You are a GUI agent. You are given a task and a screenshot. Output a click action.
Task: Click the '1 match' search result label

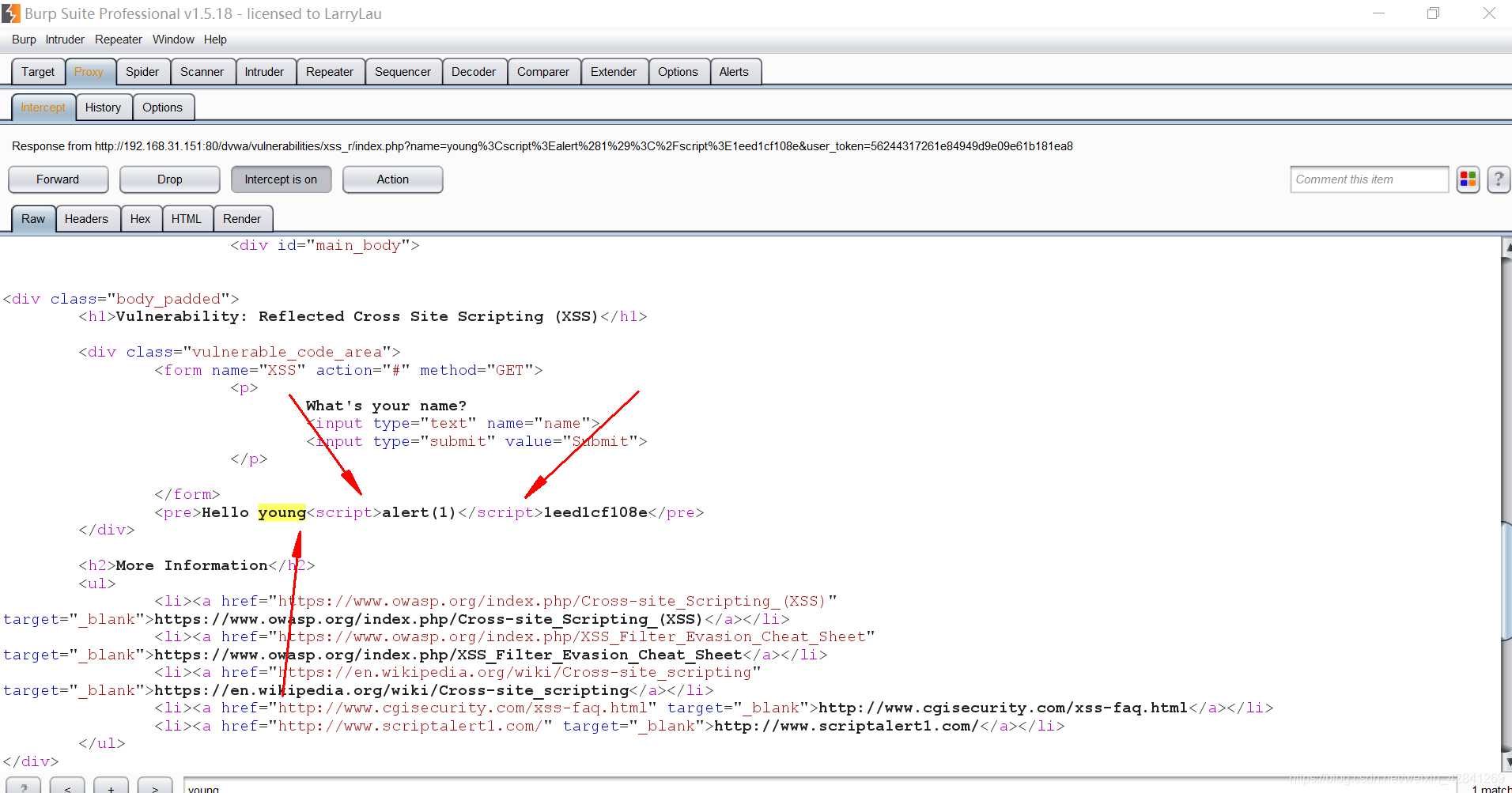(1490, 788)
